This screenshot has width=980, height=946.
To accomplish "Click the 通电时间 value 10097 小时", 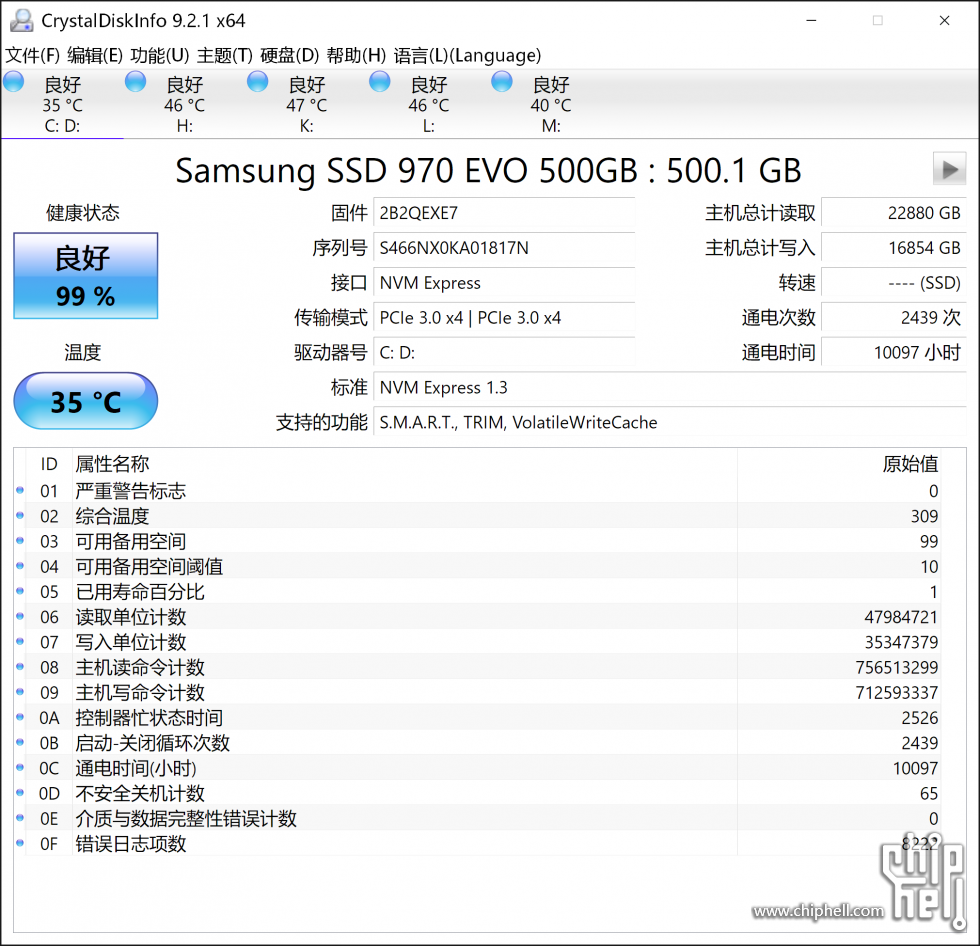I will [894, 353].
